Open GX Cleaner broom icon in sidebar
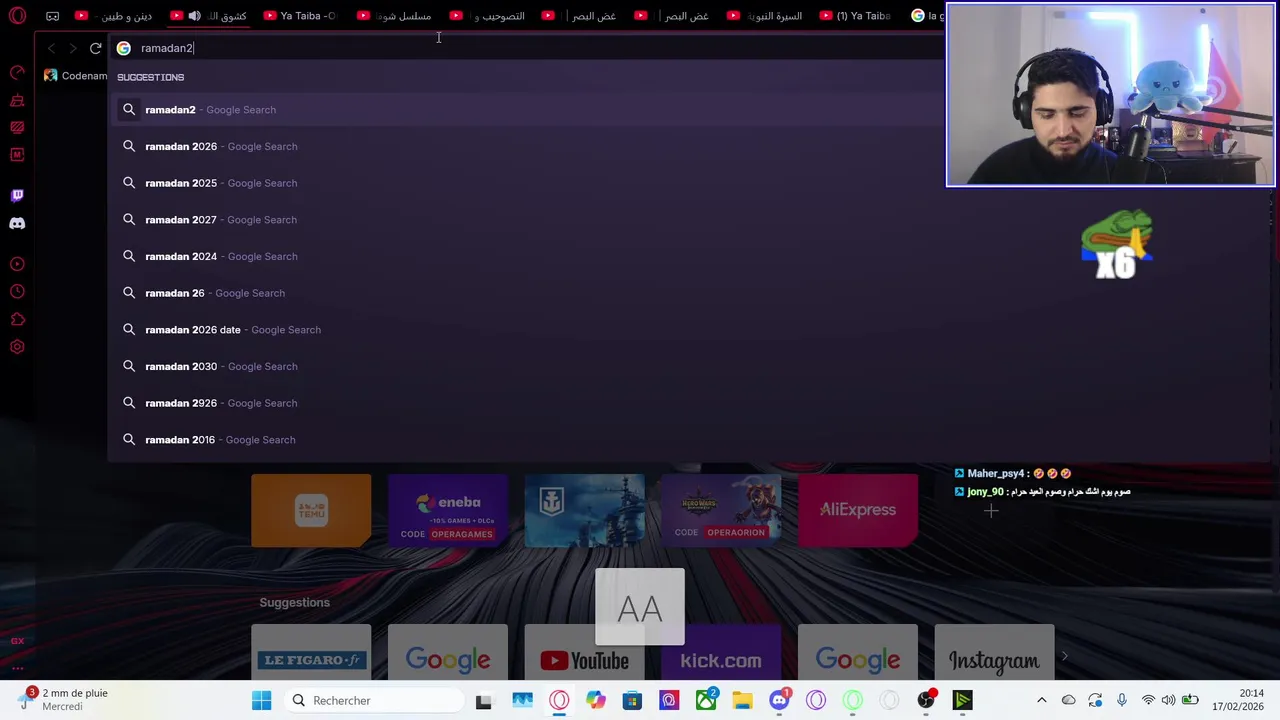This screenshot has height=720, width=1280. tap(17, 100)
